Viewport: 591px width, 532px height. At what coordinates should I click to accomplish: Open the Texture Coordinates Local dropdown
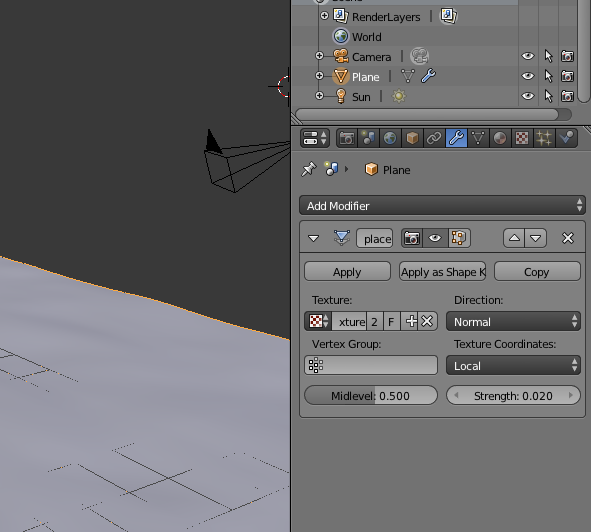point(513,365)
